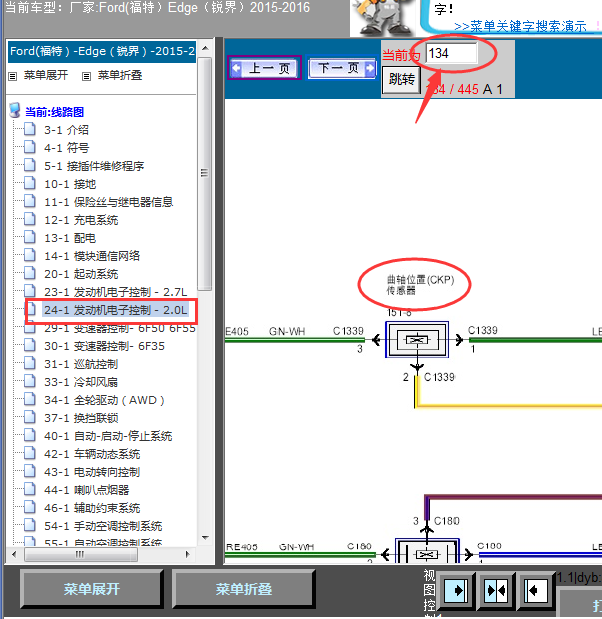The height and width of the screenshot is (619, 602).
Task: Select tree header Ford(福特)-Edge(锐界)-2015-2
Action: (x=102, y=51)
